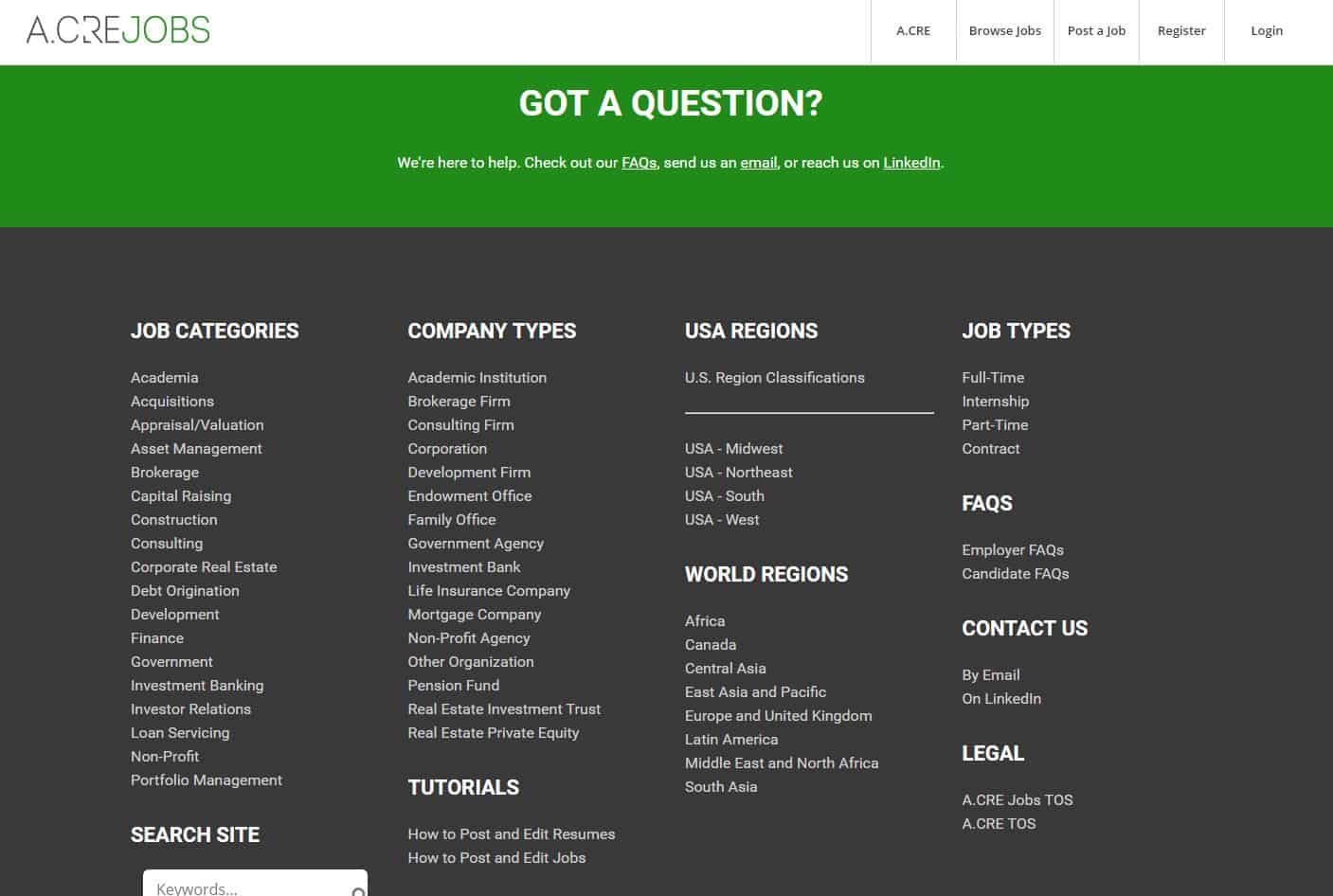Image resolution: width=1333 pixels, height=896 pixels.
Task: Open the A.CRE menu item
Action: click(x=913, y=30)
